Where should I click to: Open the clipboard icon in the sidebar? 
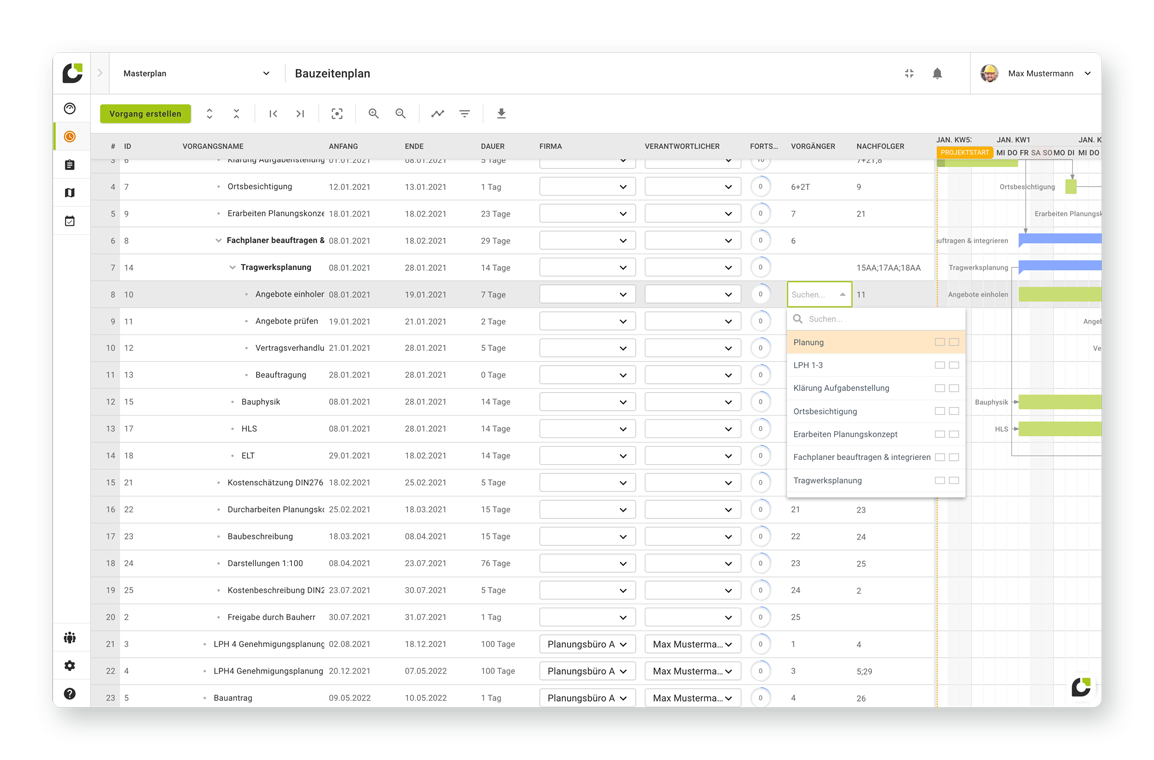coord(70,165)
